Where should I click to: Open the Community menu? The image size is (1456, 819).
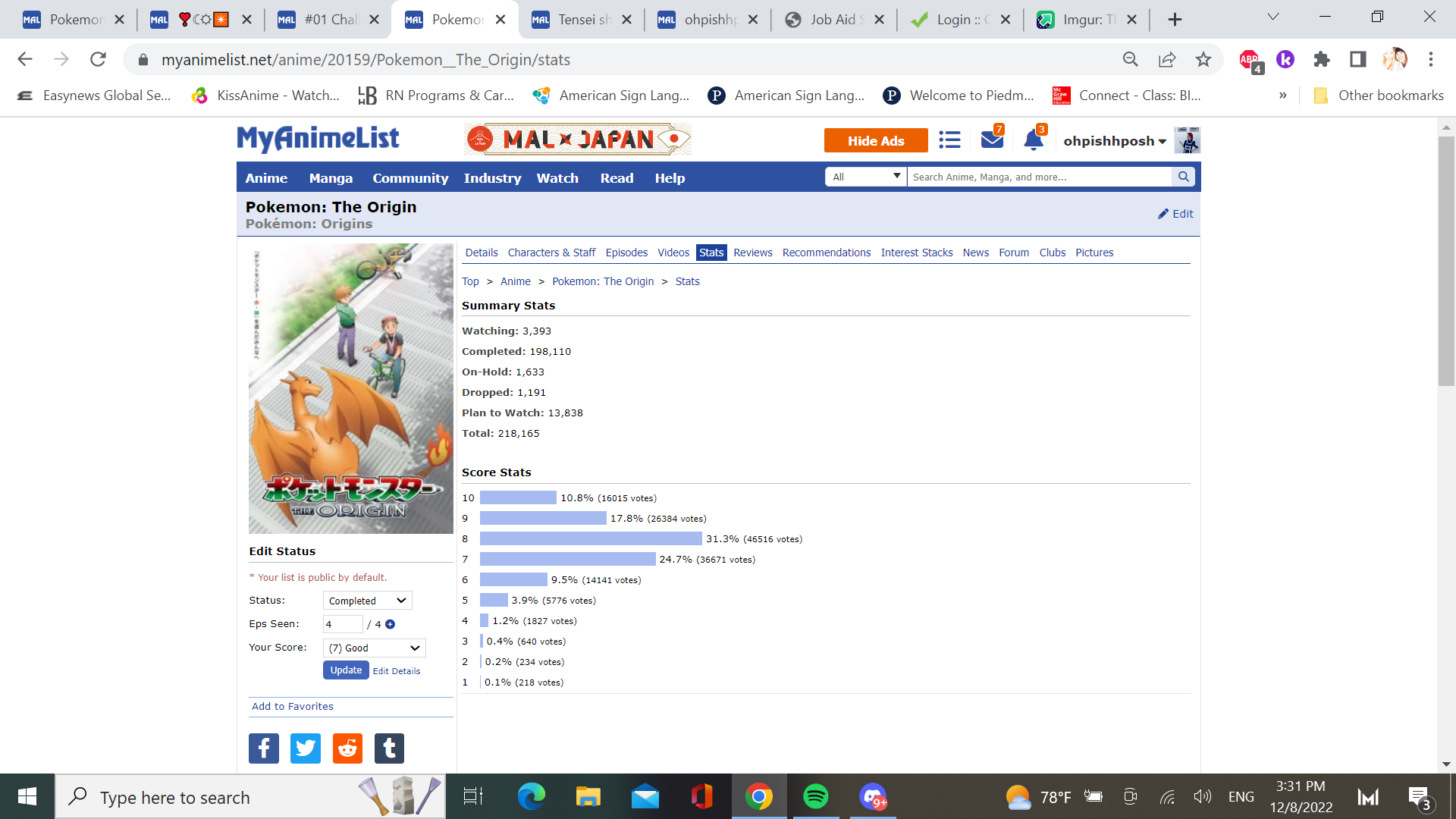pyautogui.click(x=410, y=178)
